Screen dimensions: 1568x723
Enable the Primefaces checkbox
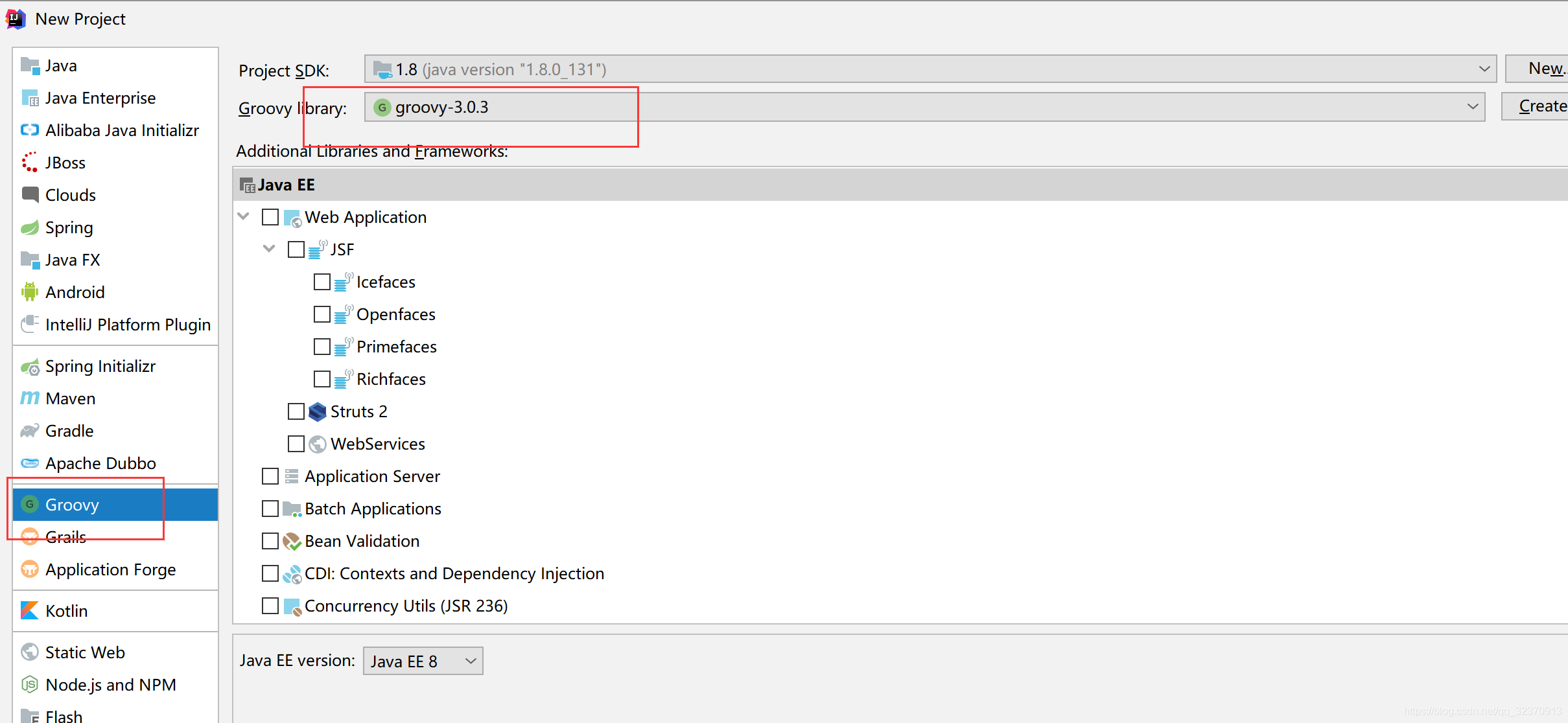pyautogui.click(x=322, y=347)
